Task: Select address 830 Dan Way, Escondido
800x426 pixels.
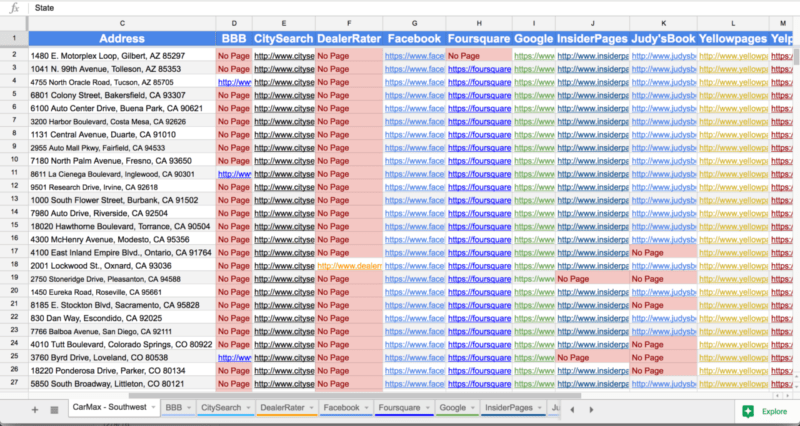Action: tap(96, 318)
